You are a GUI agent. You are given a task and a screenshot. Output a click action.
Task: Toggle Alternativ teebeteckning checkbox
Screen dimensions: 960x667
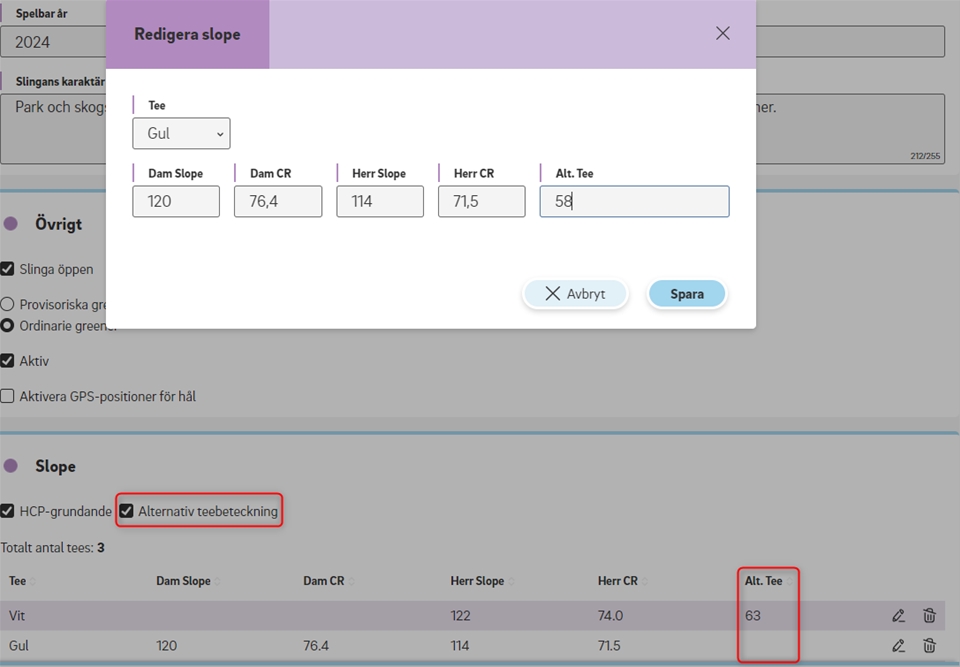click(126, 511)
